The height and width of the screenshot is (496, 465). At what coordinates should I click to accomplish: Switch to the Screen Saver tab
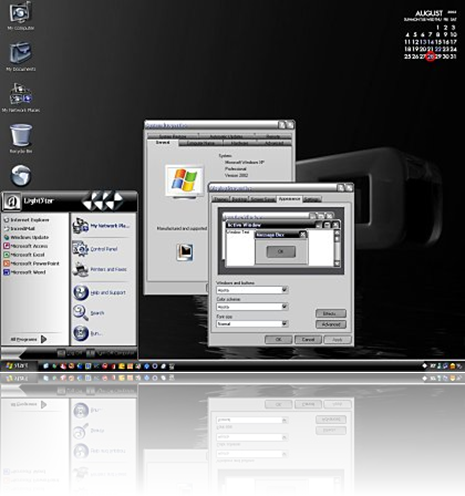click(263, 199)
